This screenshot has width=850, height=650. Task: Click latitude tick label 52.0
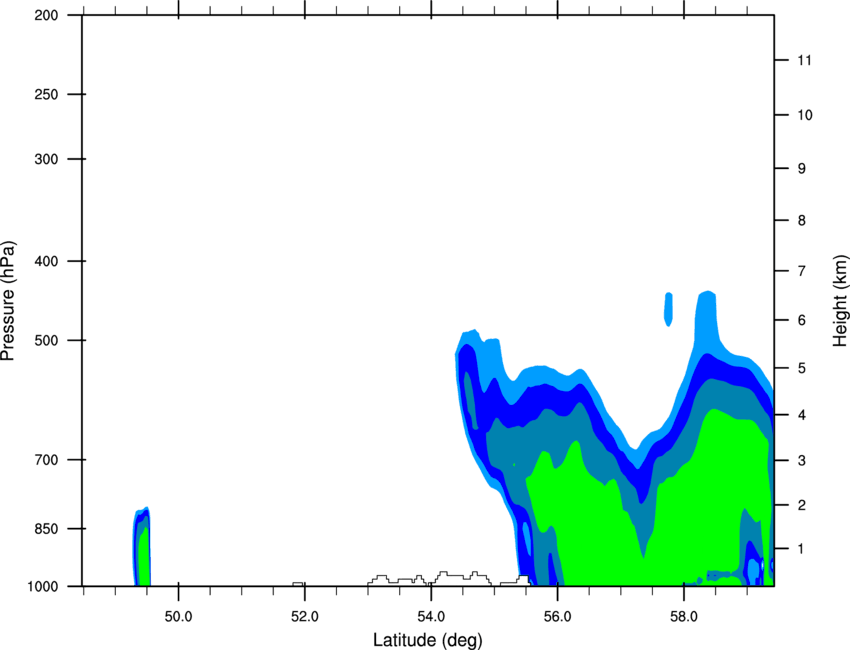[x=305, y=616]
